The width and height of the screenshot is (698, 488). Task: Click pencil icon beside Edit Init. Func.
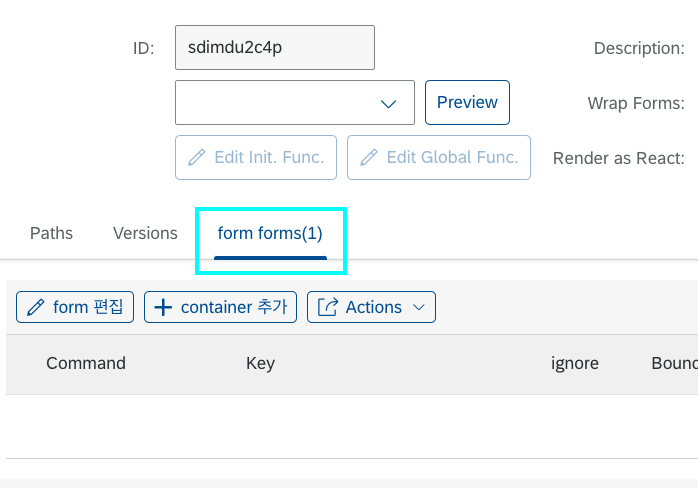(x=196, y=158)
